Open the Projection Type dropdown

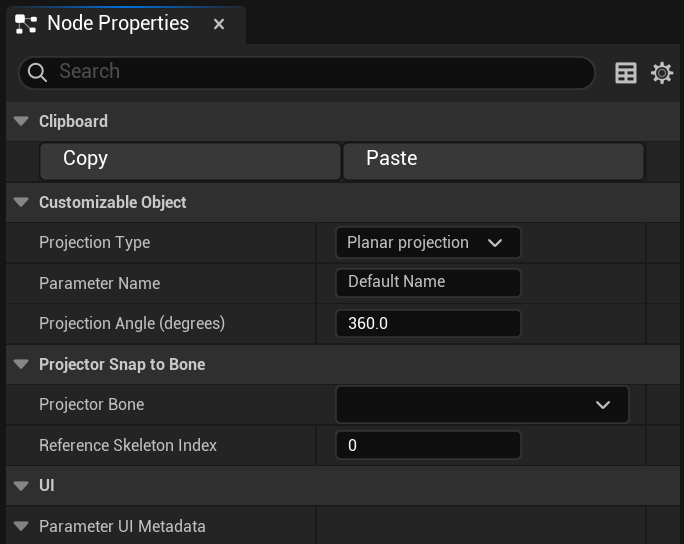coord(428,243)
